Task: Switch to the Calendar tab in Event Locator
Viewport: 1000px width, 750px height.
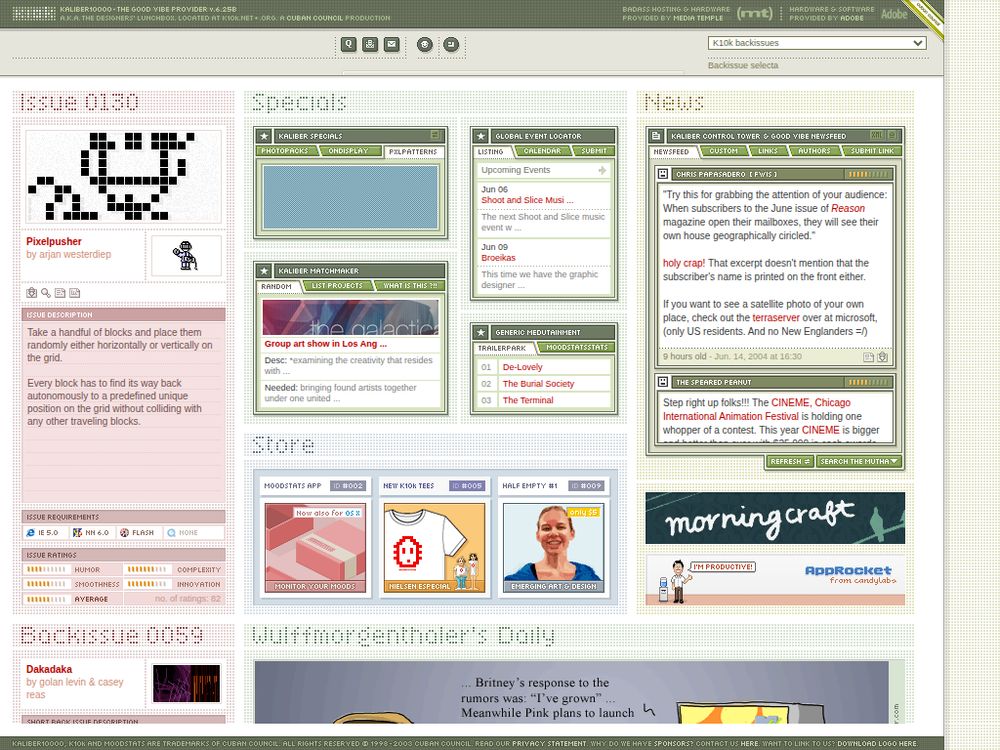Action: (542, 151)
